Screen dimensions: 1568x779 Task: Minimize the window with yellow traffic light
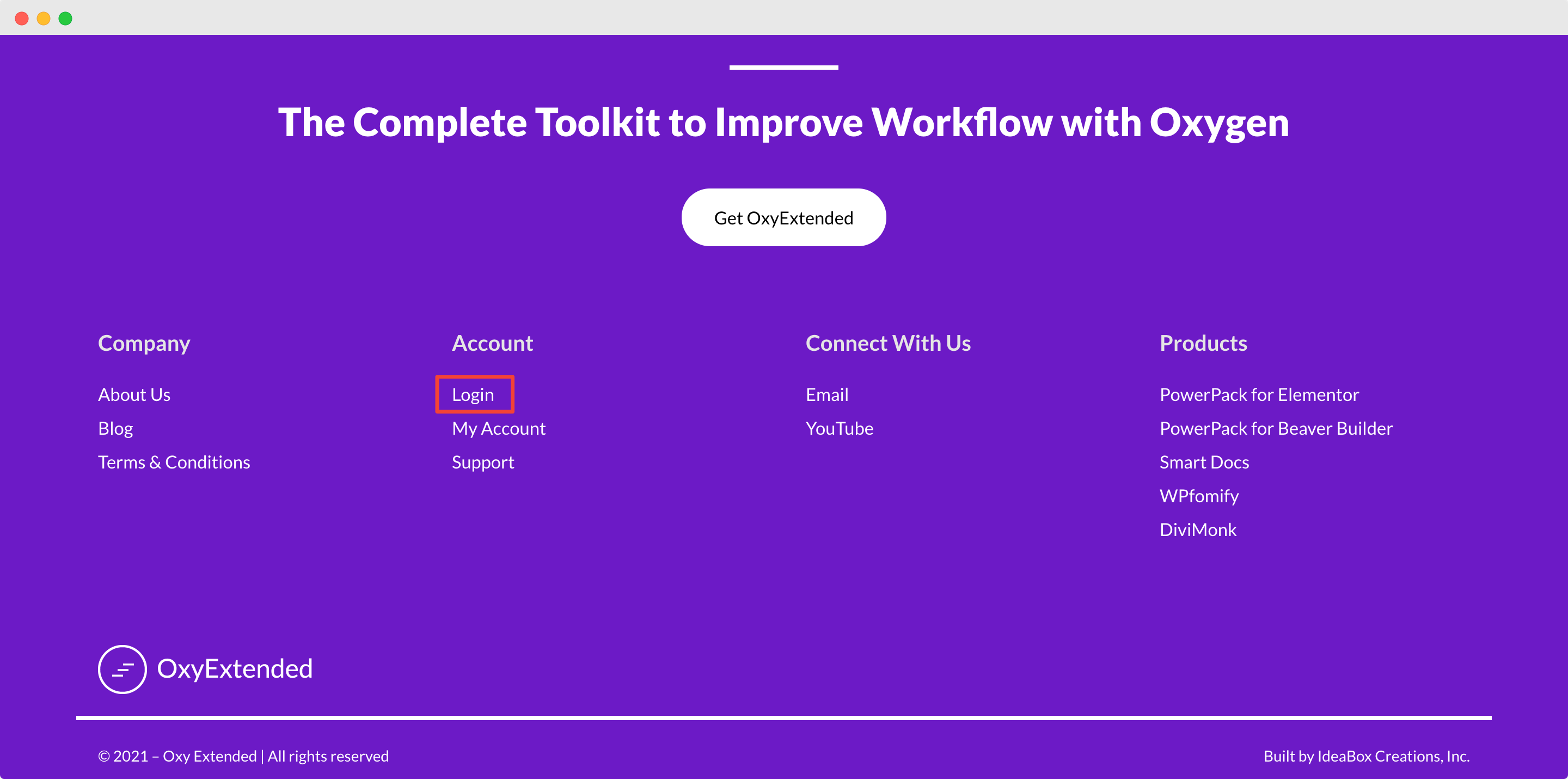43,19
